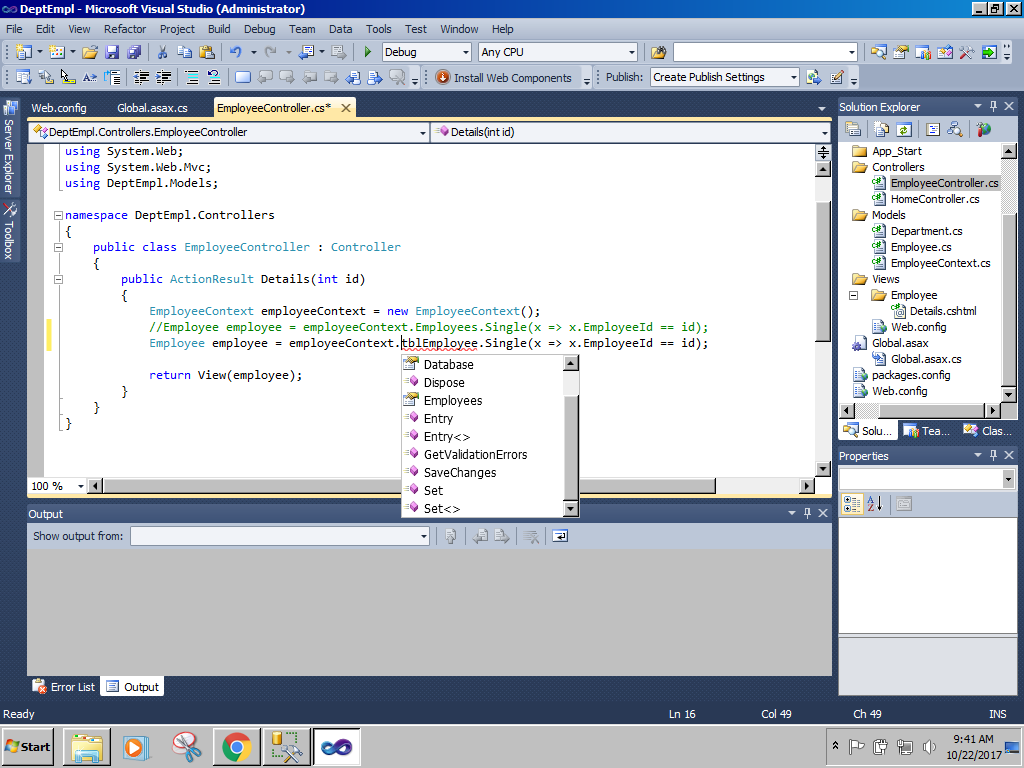Open the Create Publish Settings dropdown
This screenshot has width=1024, height=768.
tap(793, 77)
